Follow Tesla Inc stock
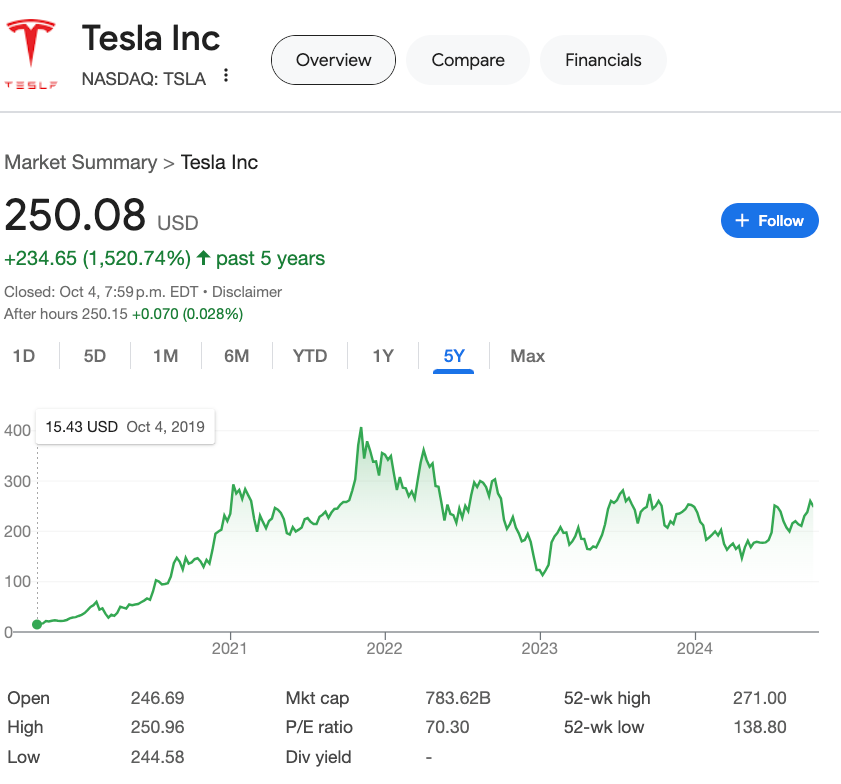Image resolution: width=841 pixels, height=784 pixels. pyautogui.click(x=769, y=221)
